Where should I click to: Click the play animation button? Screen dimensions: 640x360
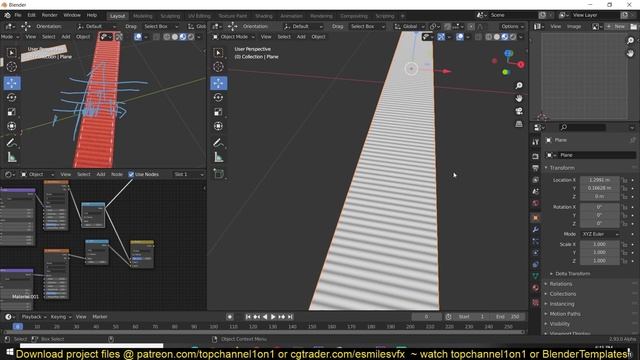[273, 317]
